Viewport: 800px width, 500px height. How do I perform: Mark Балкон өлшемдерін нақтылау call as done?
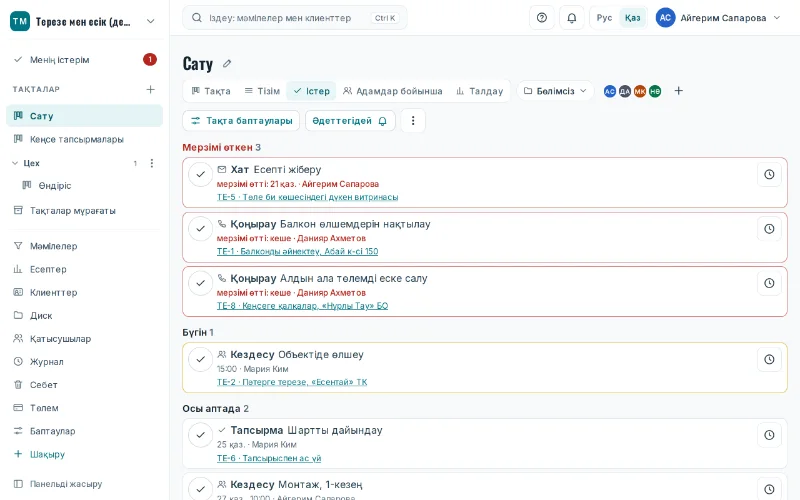pyautogui.click(x=201, y=229)
